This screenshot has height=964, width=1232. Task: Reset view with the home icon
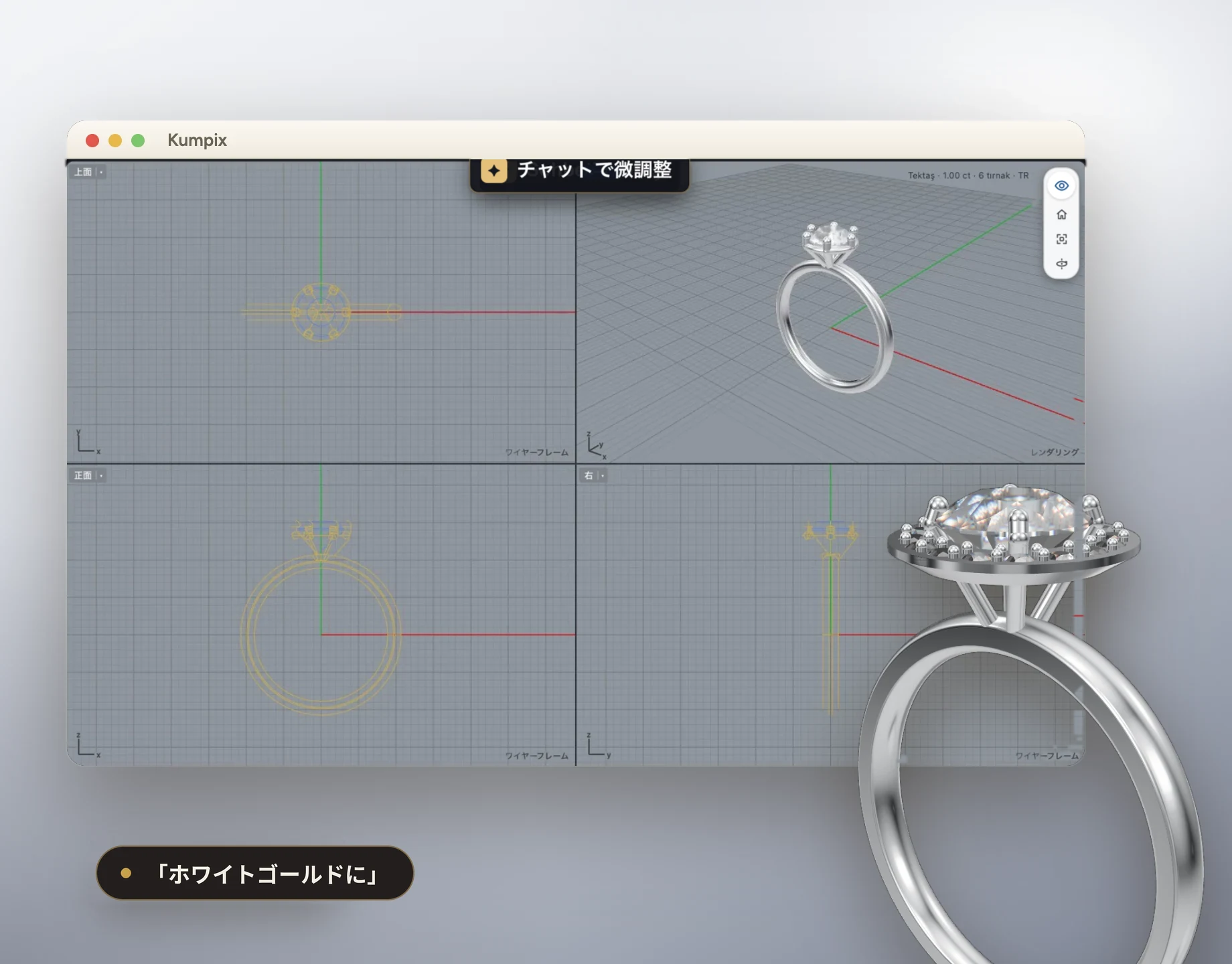(x=1061, y=214)
